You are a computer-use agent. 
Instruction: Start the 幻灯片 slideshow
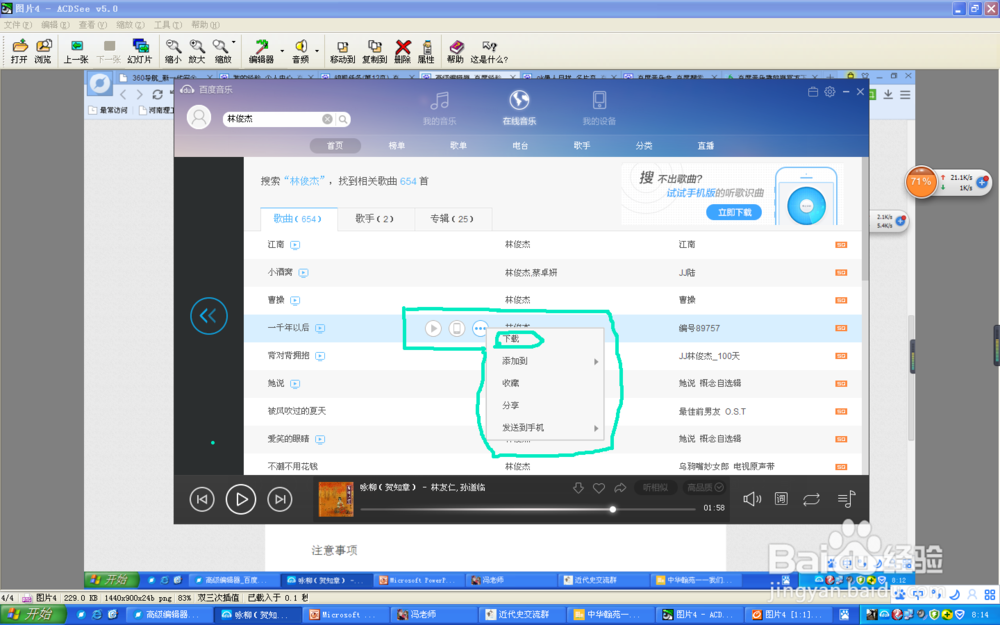140,50
